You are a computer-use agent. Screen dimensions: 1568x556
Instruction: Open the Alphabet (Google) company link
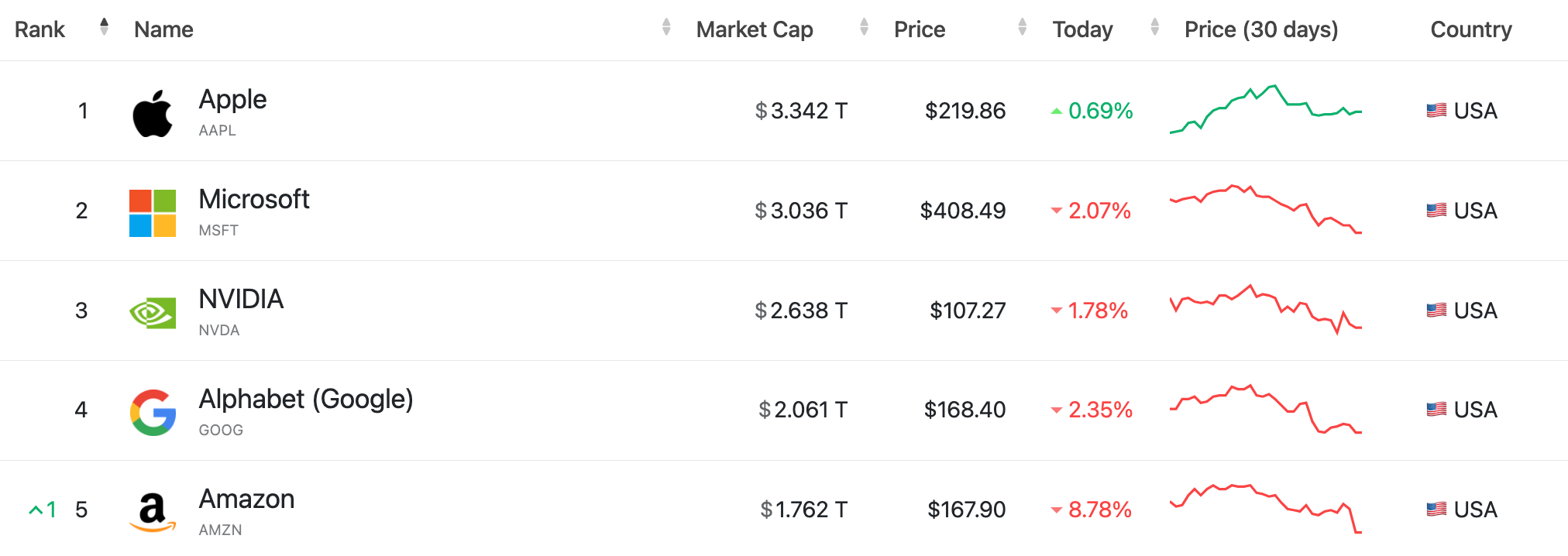click(x=306, y=399)
